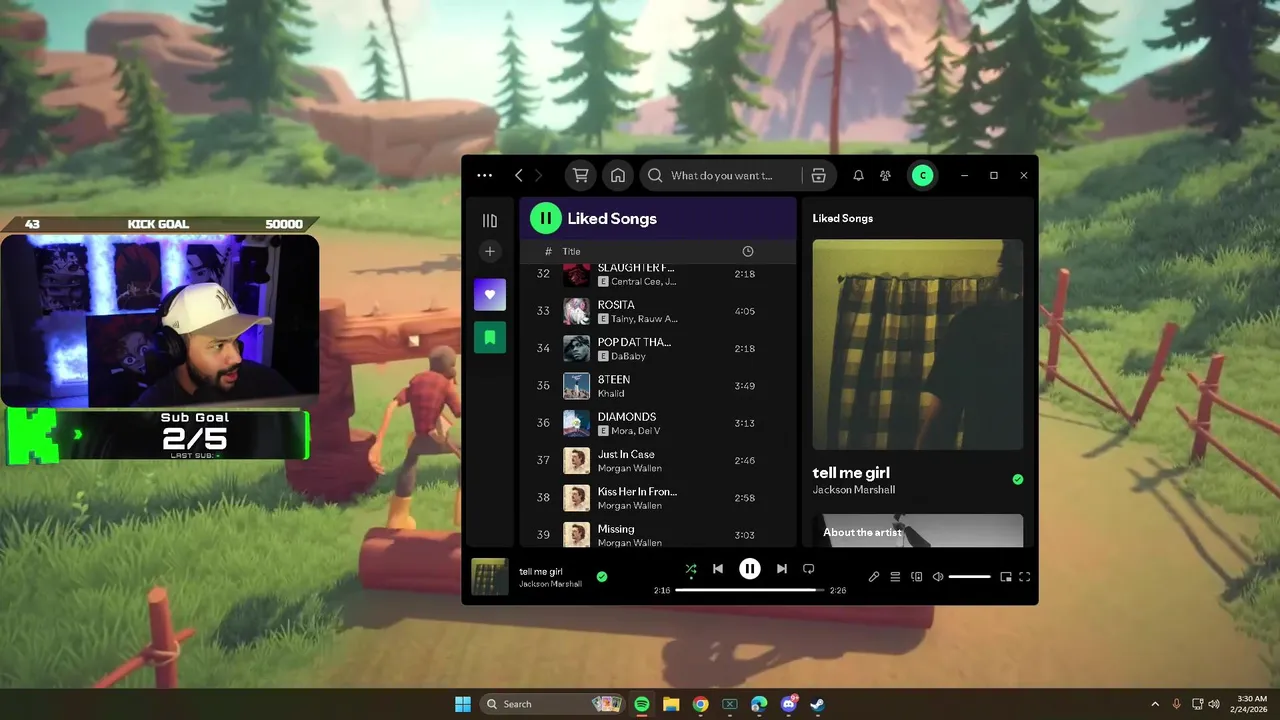This screenshot has width=1280, height=720.
Task: Open the About the artist card
Action: tap(918, 531)
